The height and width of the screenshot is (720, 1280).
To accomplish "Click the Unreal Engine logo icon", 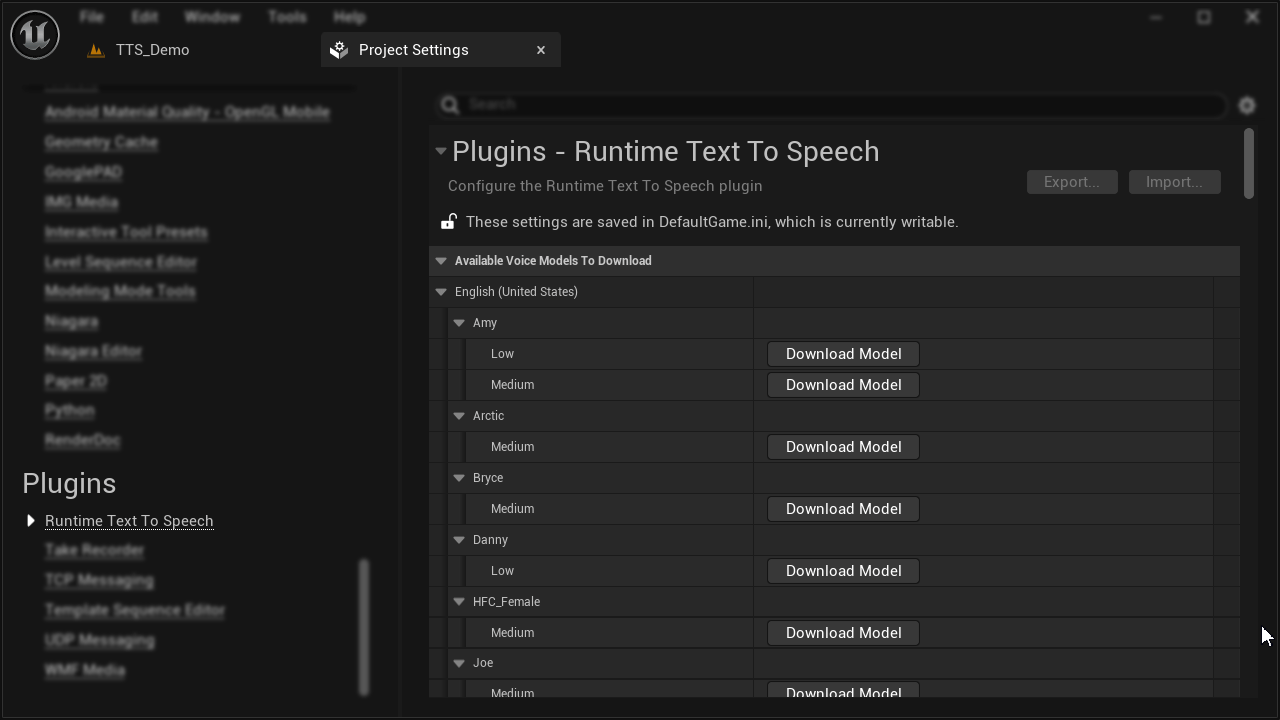I will click(x=35, y=34).
